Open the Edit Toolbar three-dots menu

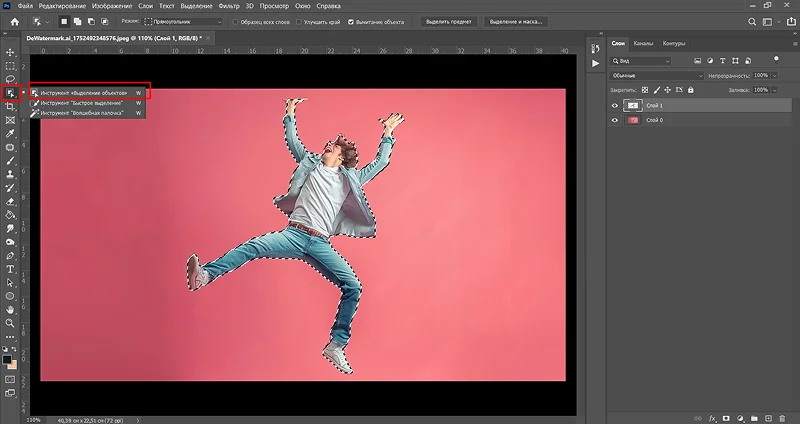(10, 337)
